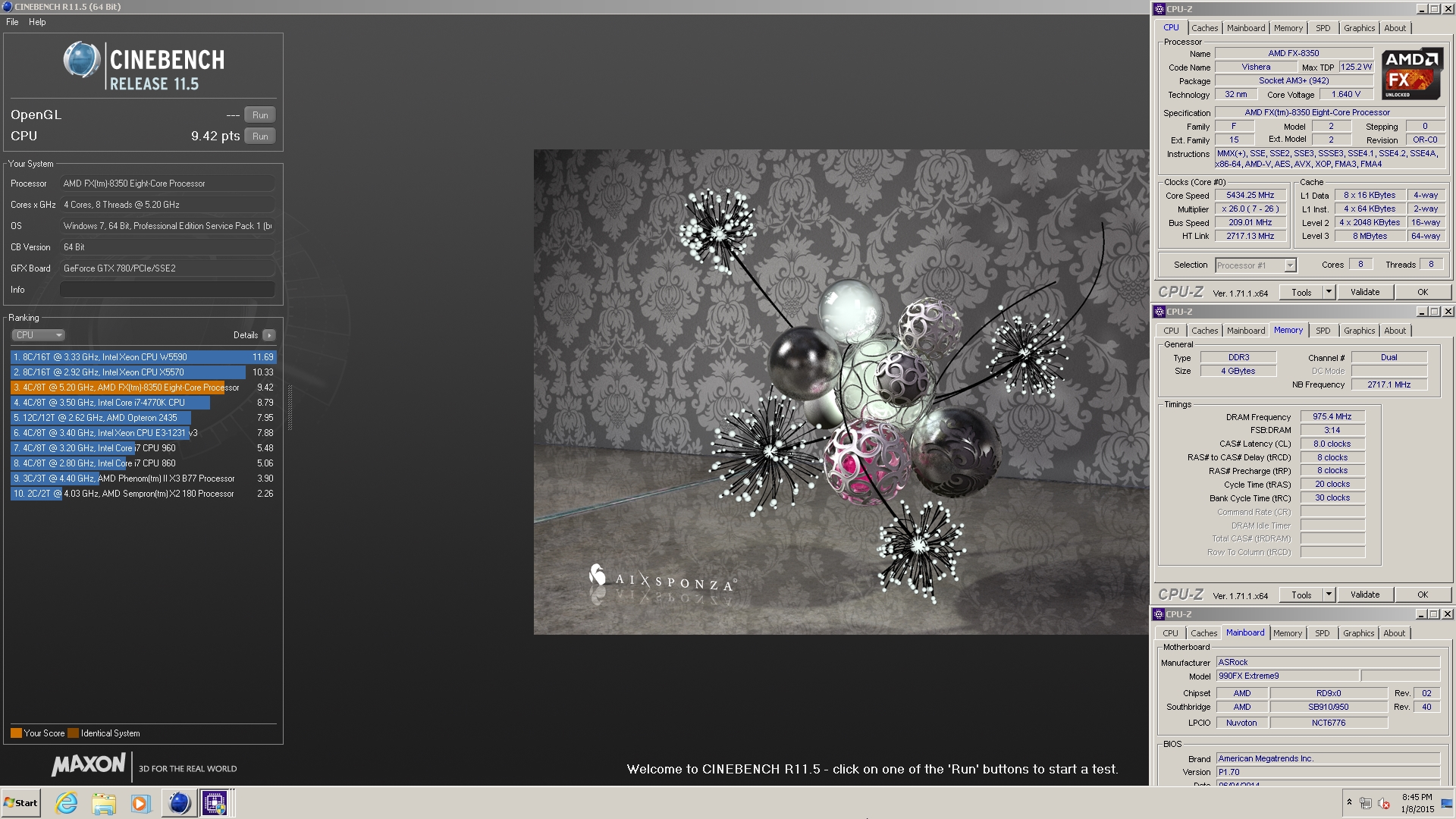Select ranking row AMD Opteron 2435
1456x819 pixels.
[143, 418]
